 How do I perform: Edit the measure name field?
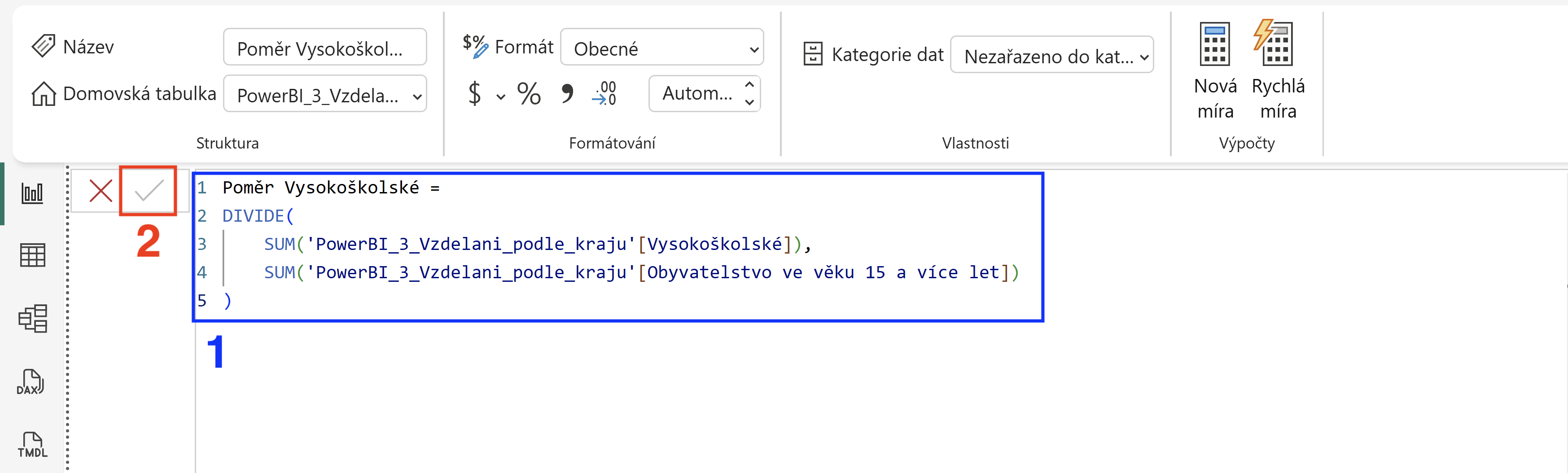pyautogui.click(x=325, y=48)
